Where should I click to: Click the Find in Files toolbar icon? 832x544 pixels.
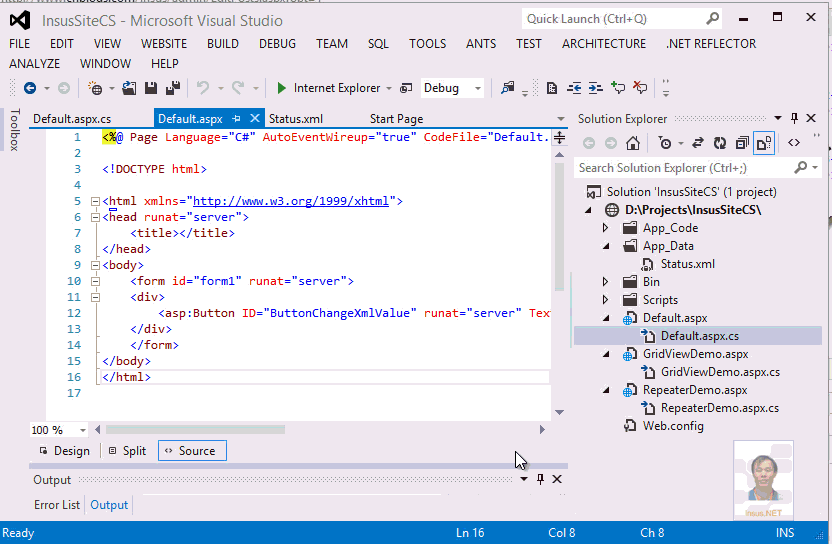[x=508, y=88]
